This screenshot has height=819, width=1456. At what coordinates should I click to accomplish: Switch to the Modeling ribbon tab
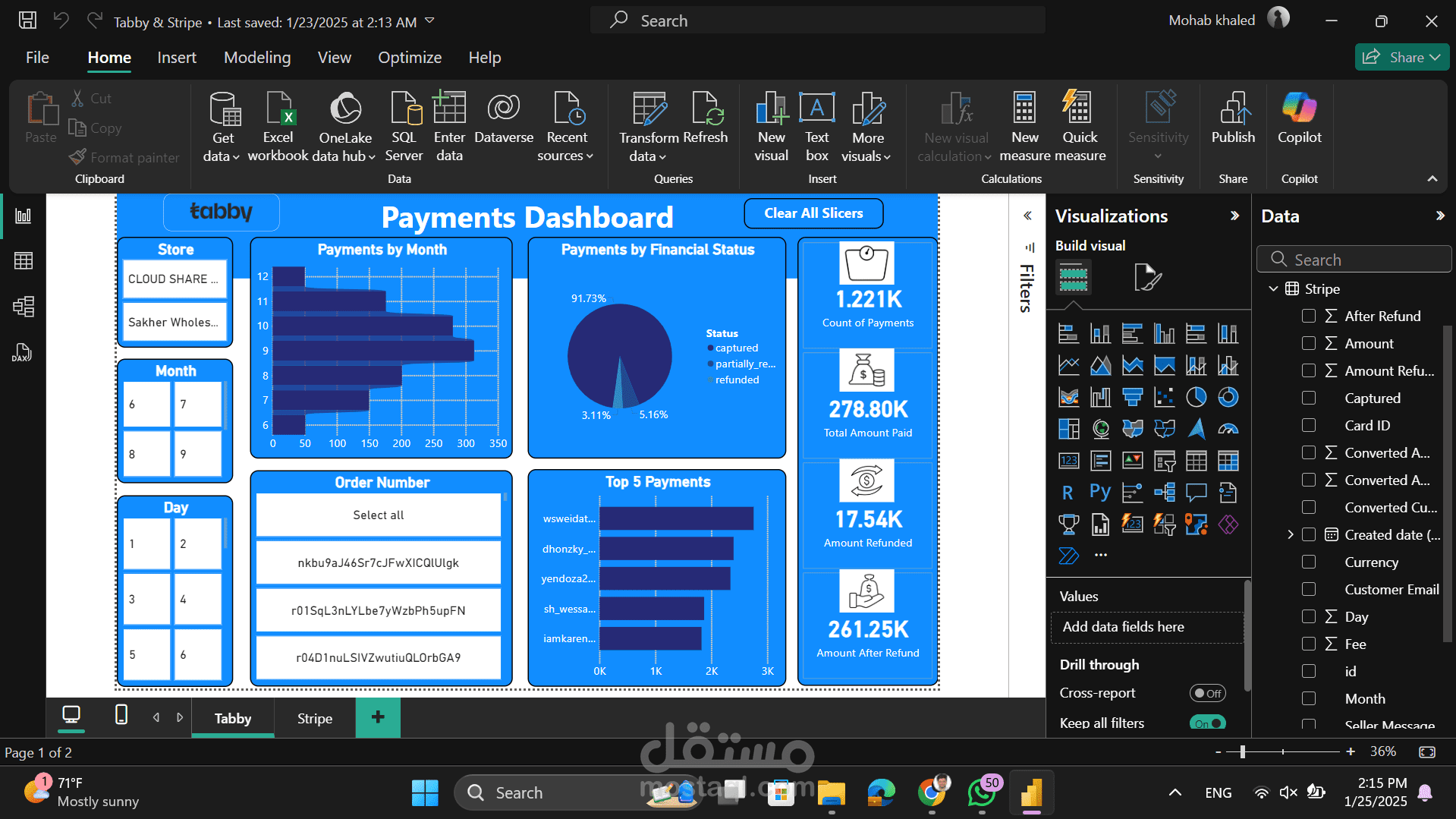[x=257, y=58]
